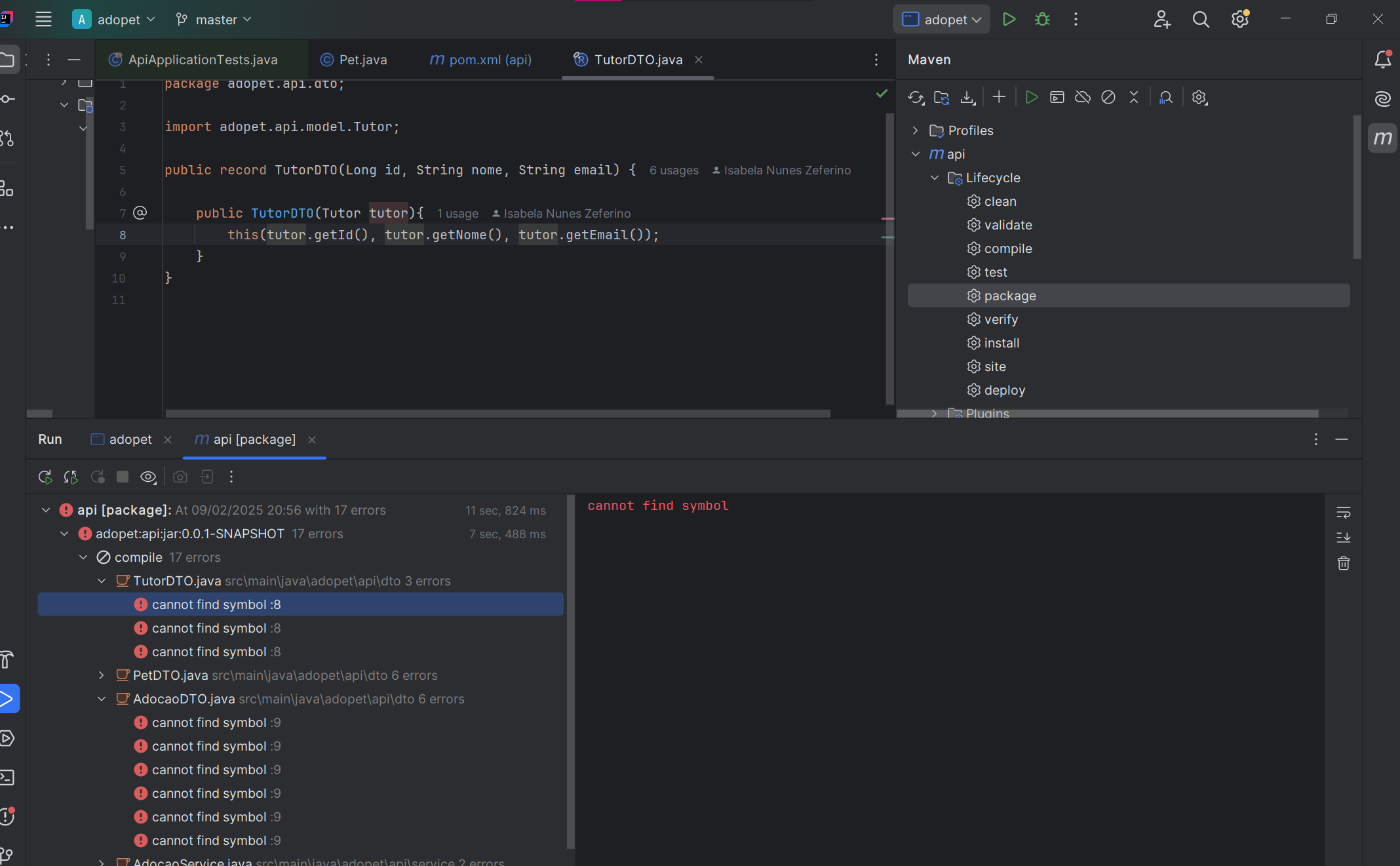
Task: Collapse TutorDTO.java error group
Action: (x=102, y=581)
